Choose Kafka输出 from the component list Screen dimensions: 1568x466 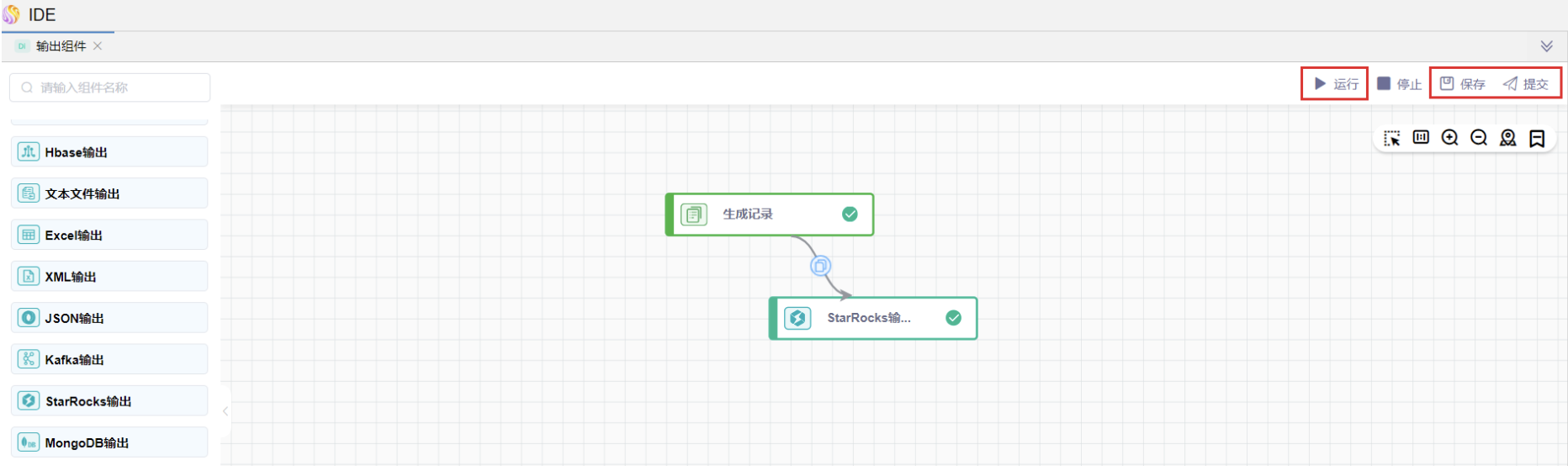[109, 360]
